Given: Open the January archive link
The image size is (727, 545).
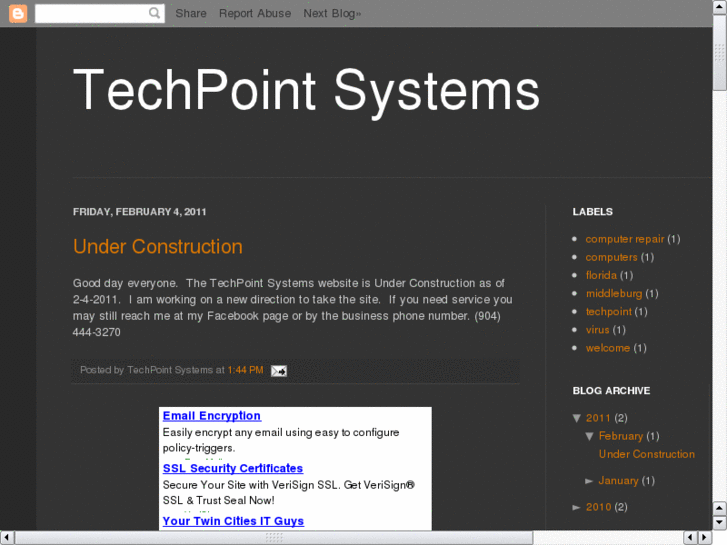Looking at the screenshot, I should (619, 481).
